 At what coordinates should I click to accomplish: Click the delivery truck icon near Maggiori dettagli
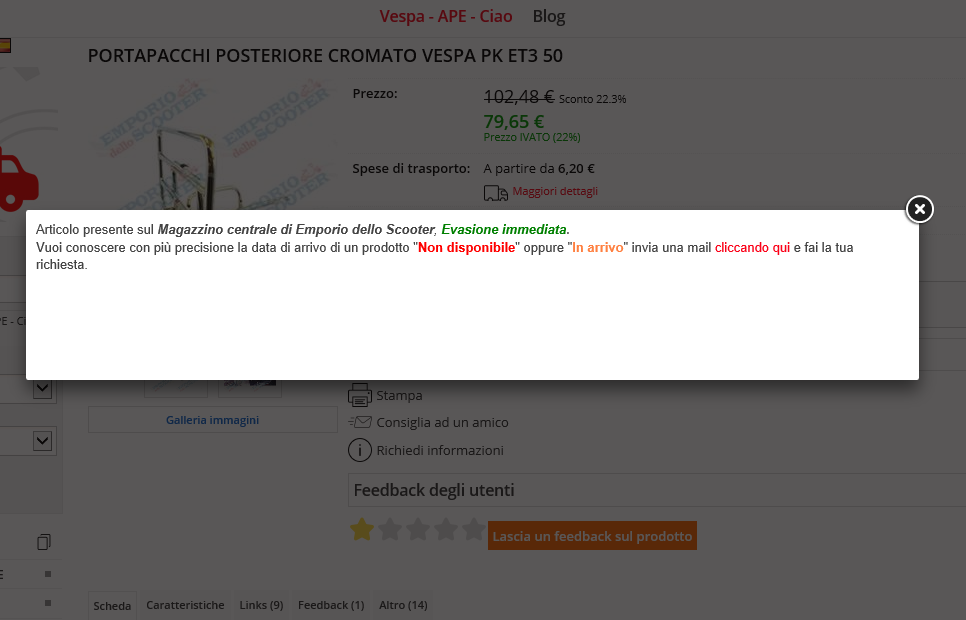pyautogui.click(x=495, y=193)
